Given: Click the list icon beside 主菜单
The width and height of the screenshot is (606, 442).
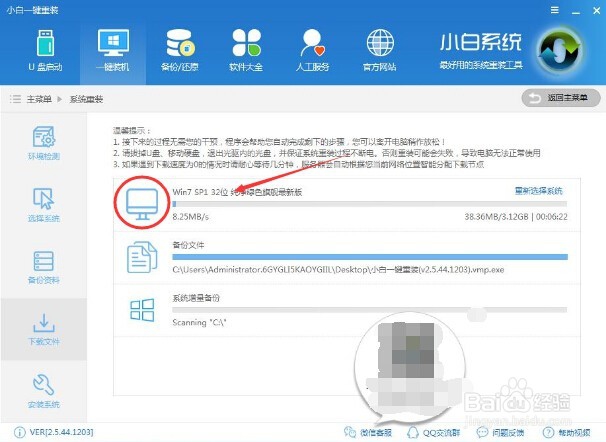Looking at the screenshot, I should point(15,99).
